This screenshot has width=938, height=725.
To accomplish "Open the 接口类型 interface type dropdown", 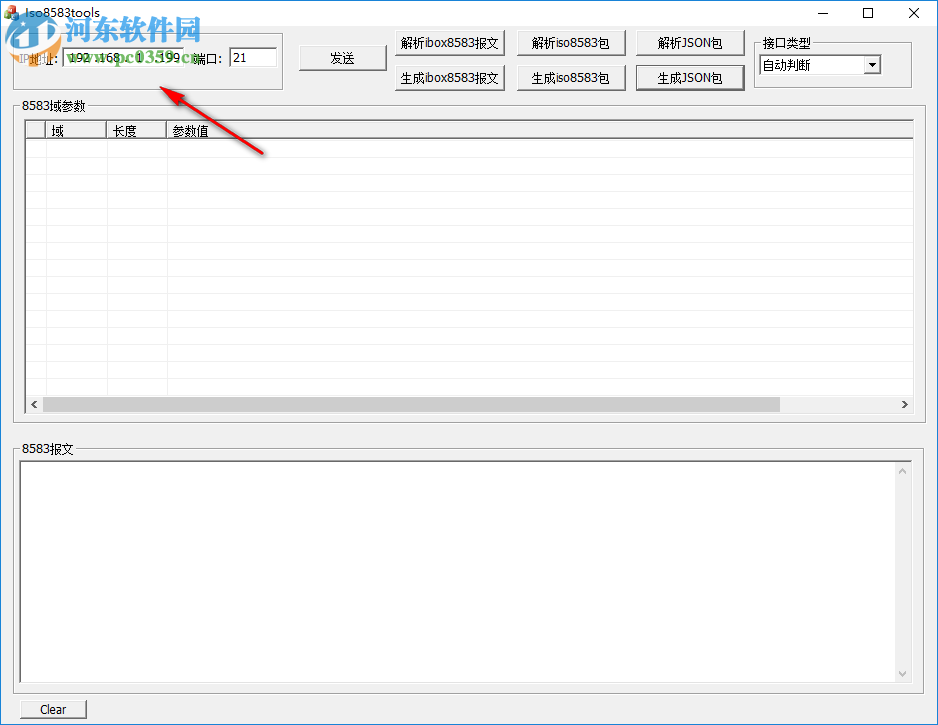I will coord(871,64).
